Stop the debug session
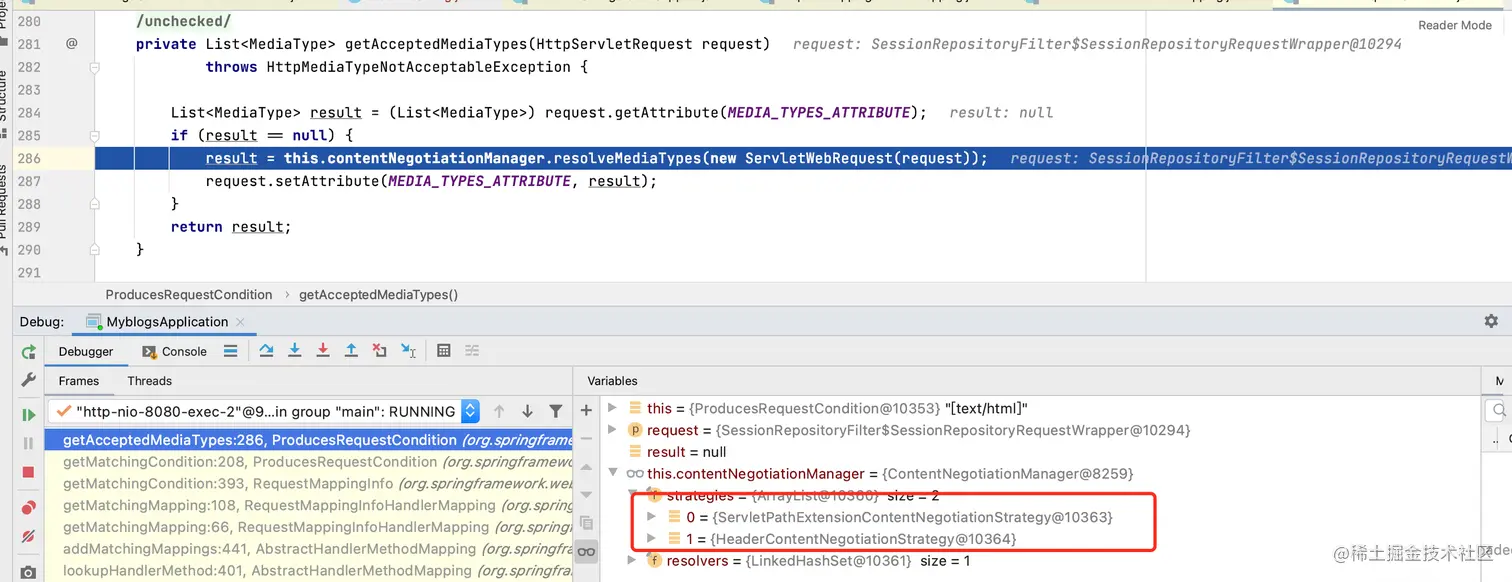 [29, 471]
